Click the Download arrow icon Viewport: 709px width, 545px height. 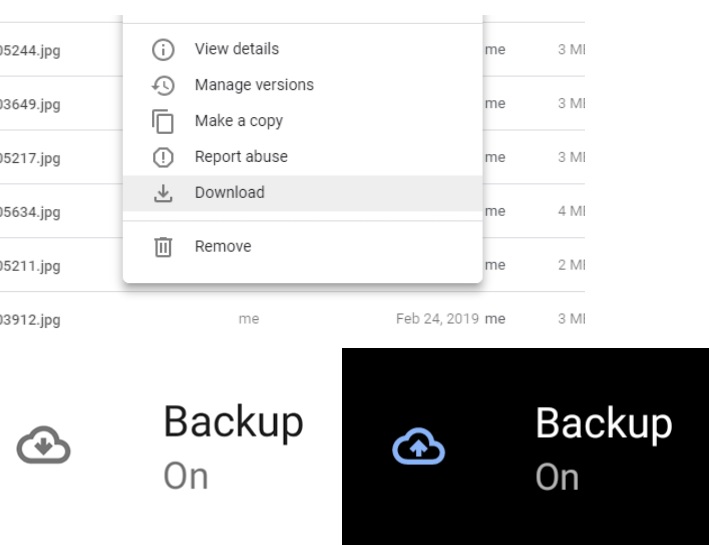coord(161,193)
